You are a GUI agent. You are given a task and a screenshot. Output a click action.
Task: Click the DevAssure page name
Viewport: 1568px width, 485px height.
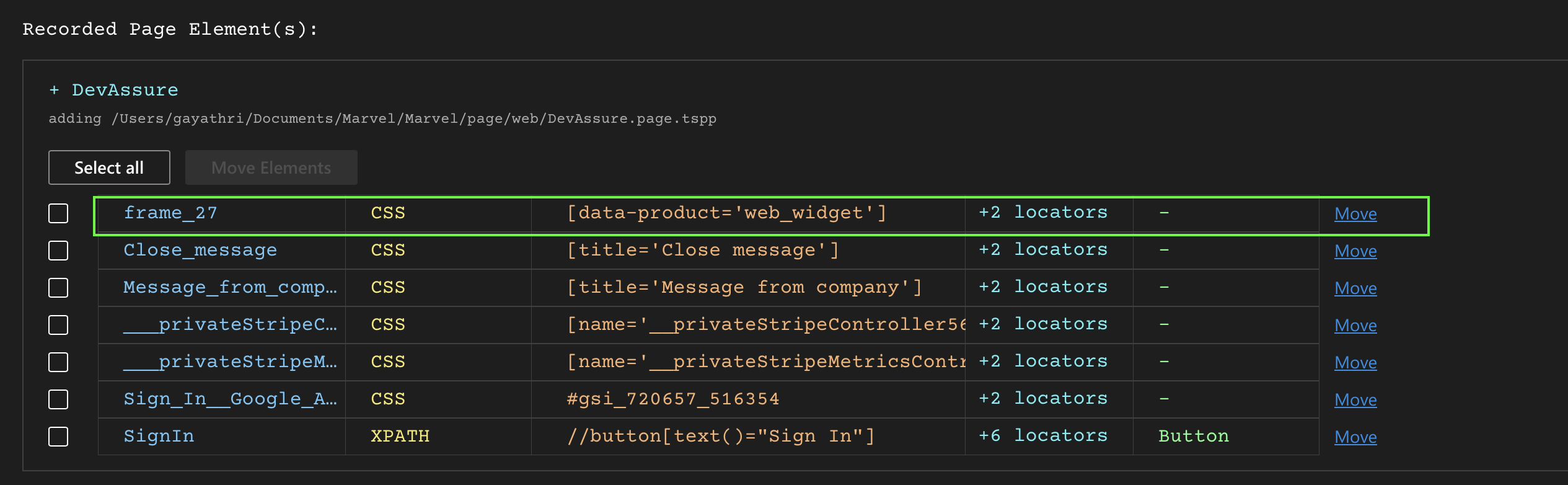coord(125,91)
